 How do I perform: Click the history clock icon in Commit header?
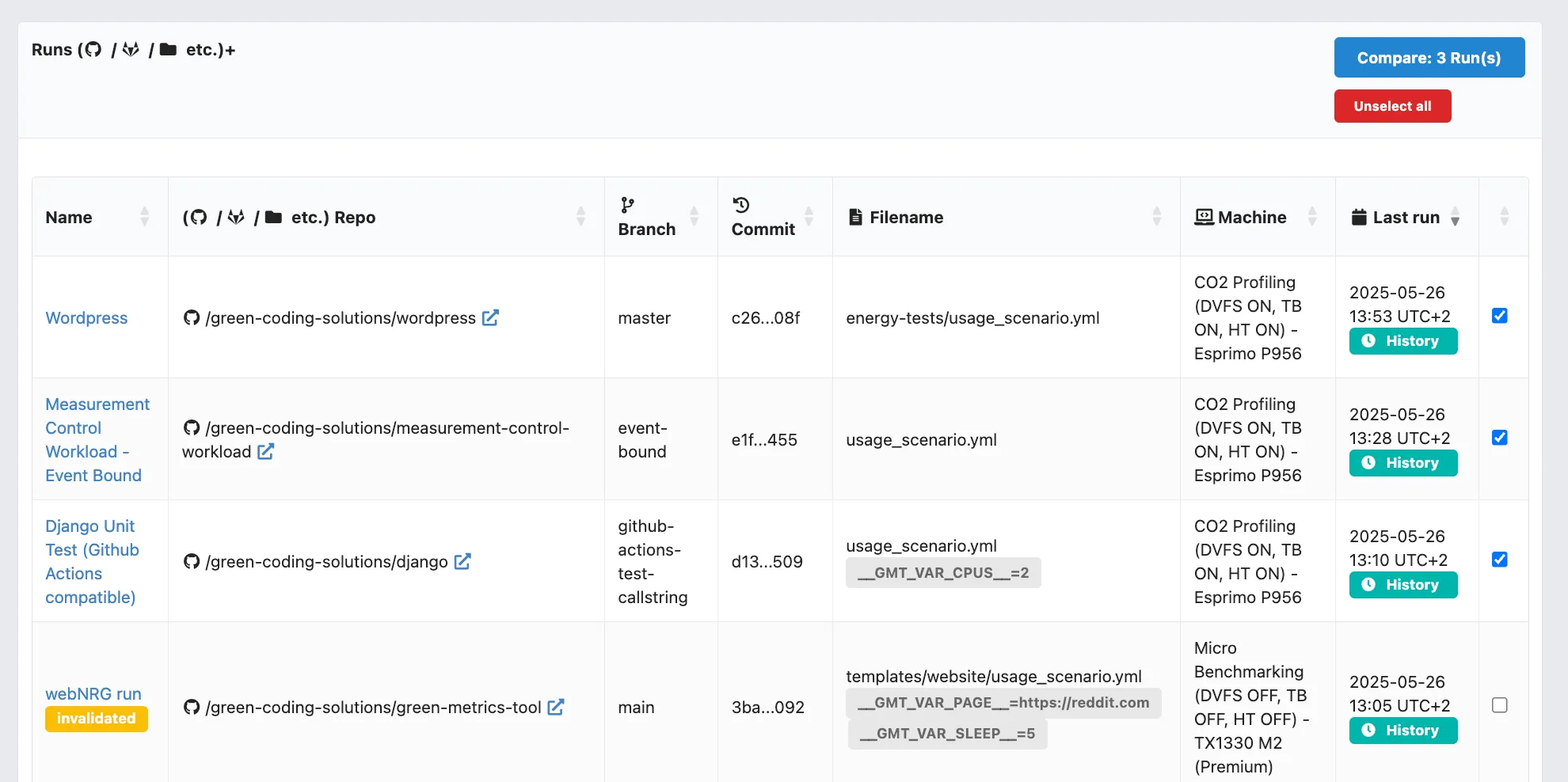(x=741, y=205)
